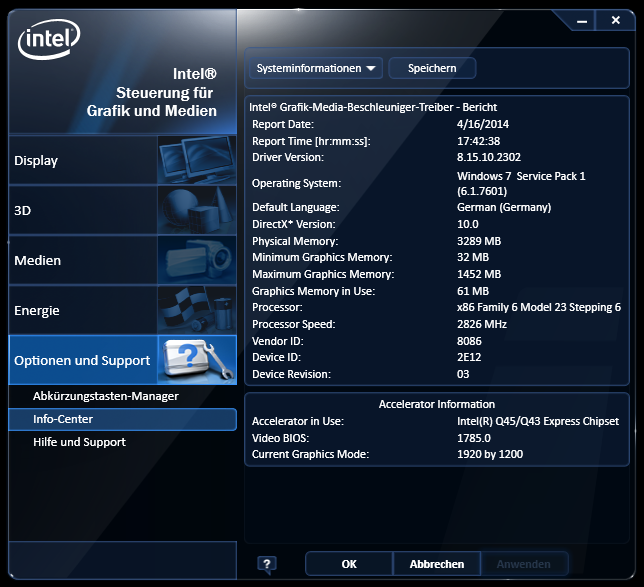Click the Report Time value 17:42:38
Screen dimensions: 644x587
(x=478, y=141)
